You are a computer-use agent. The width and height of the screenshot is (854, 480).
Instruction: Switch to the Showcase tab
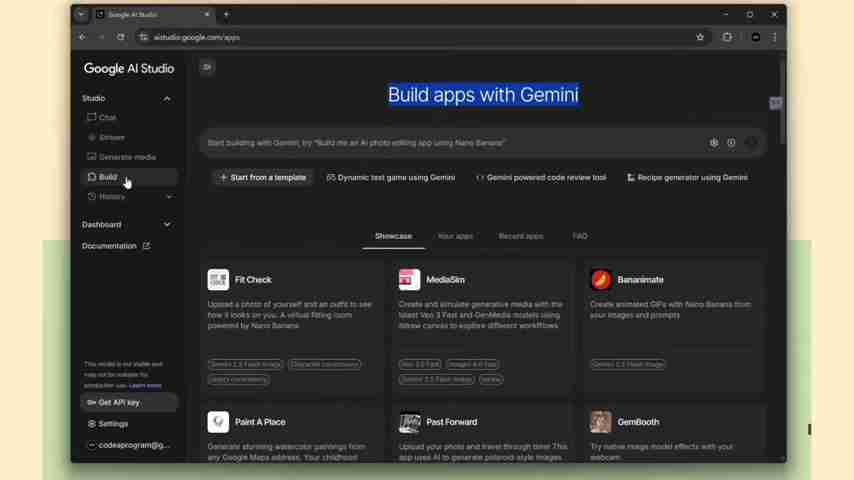click(x=393, y=236)
